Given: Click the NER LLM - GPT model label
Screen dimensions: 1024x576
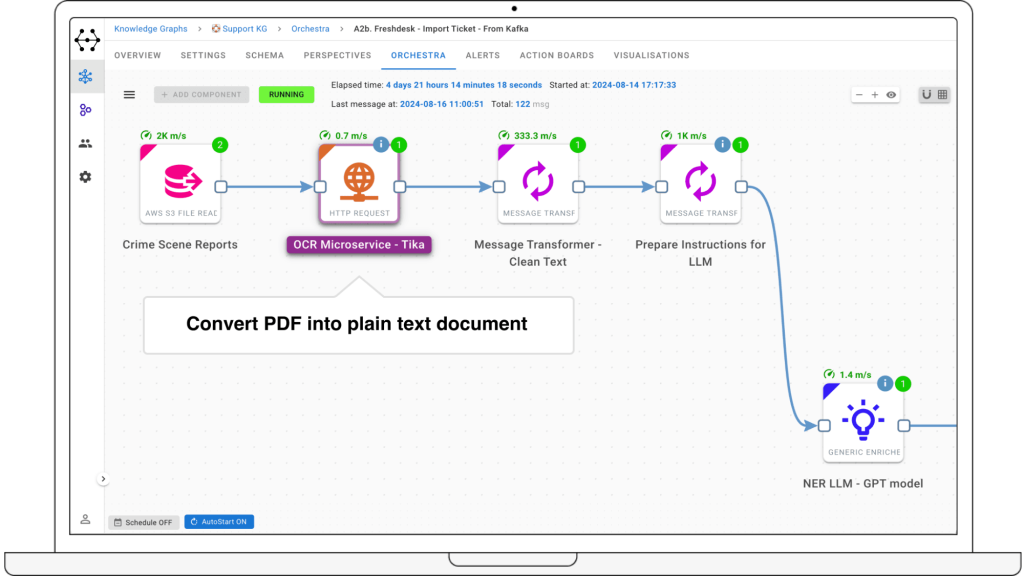Looking at the screenshot, I should [x=863, y=484].
